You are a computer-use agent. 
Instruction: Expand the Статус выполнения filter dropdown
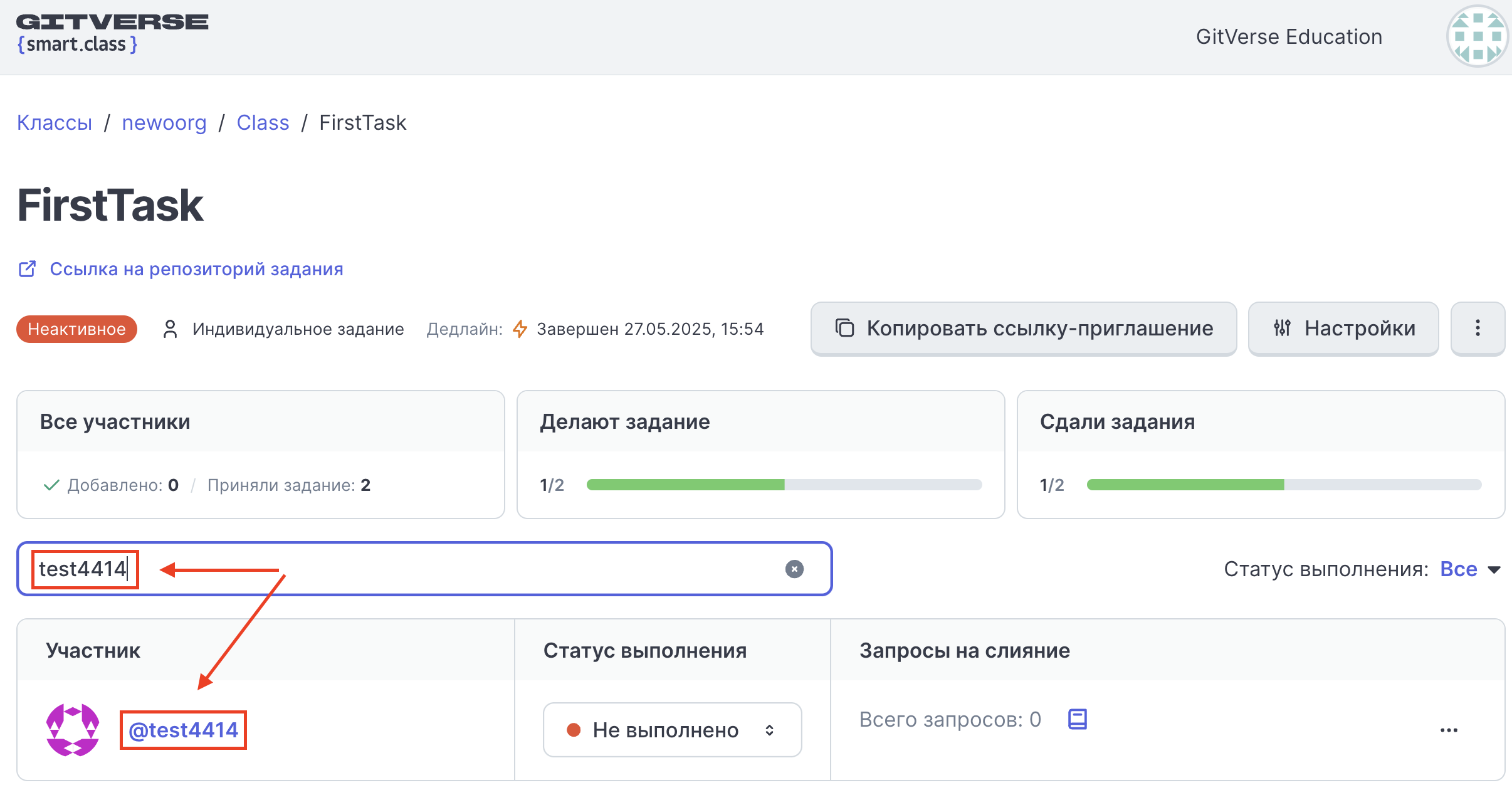[x=1470, y=569]
